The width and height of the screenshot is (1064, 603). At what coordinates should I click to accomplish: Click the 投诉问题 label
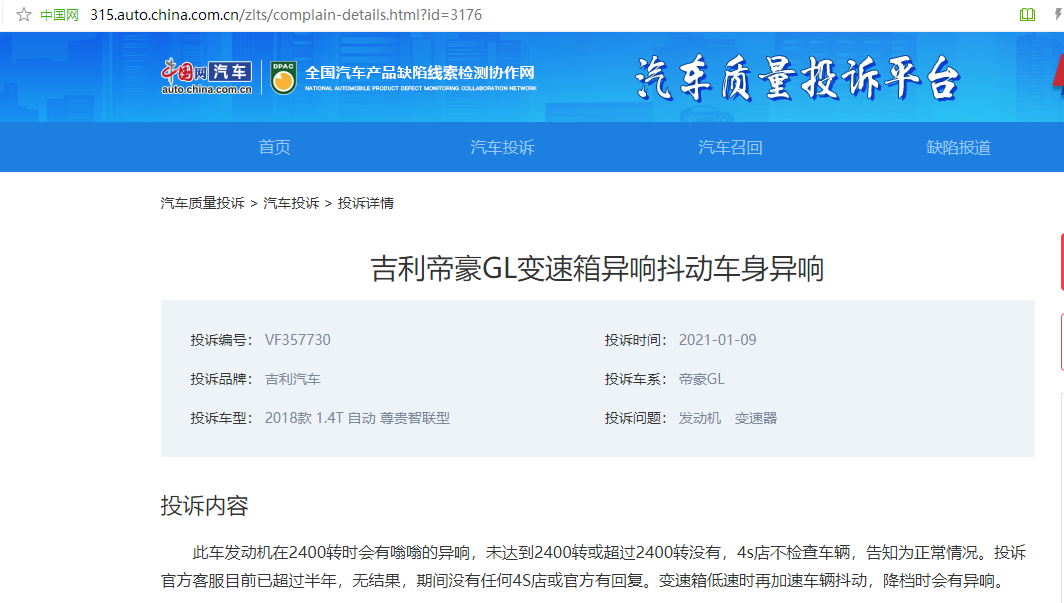(635, 418)
